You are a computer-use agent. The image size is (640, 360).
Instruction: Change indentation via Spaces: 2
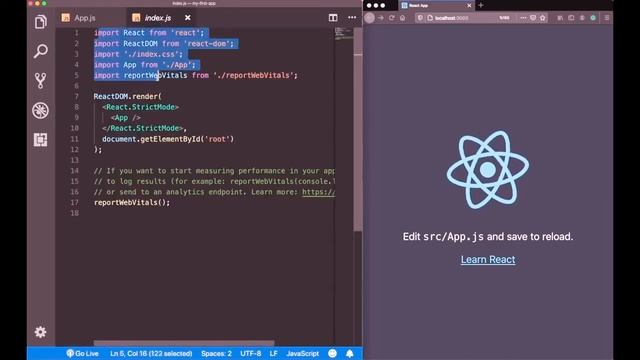(x=216, y=353)
